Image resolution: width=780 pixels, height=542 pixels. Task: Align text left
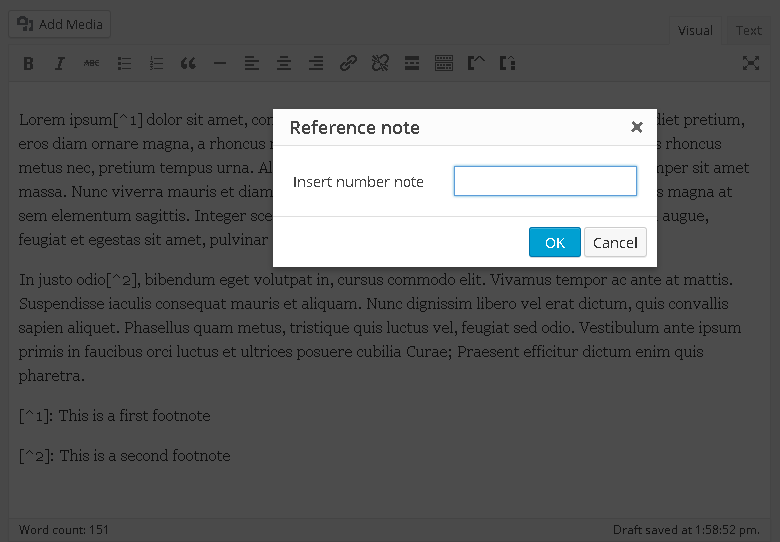point(252,64)
